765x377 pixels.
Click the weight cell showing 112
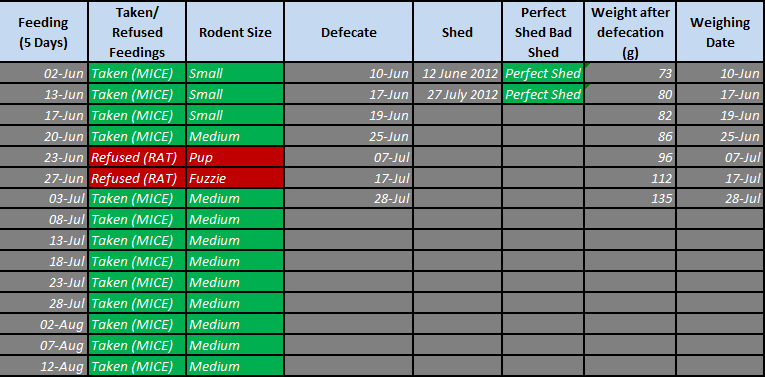pyautogui.click(x=630, y=178)
